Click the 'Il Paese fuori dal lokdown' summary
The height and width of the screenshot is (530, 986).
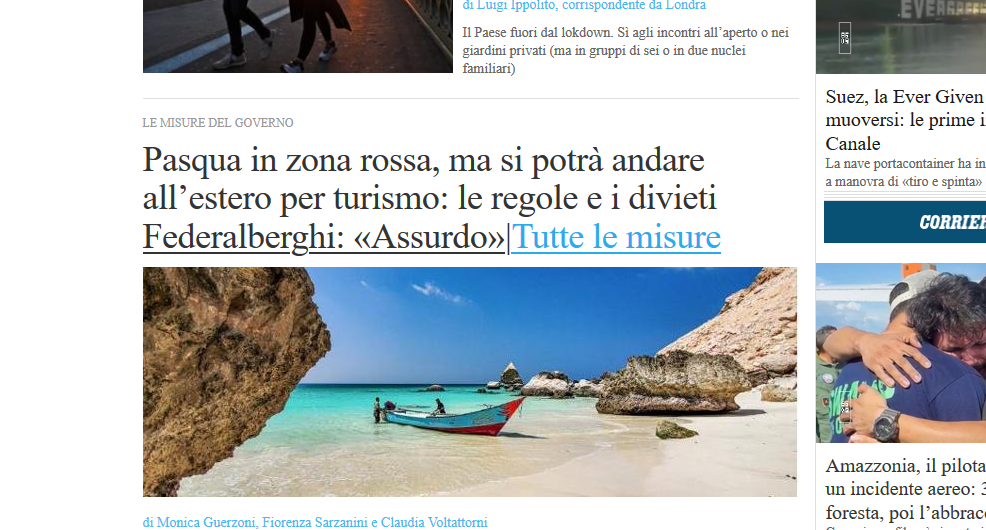pyautogui.click(x=626, y=50)
